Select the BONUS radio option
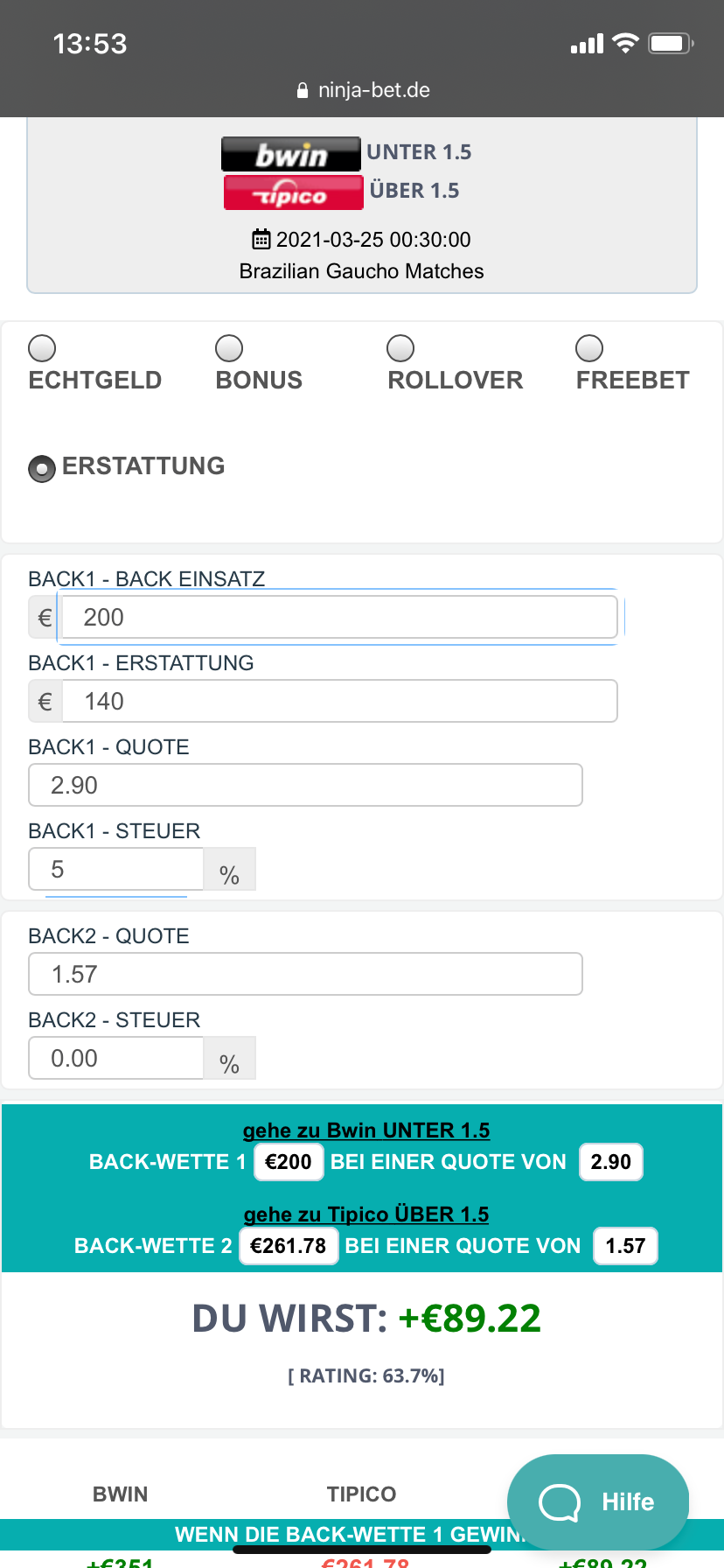 (229, 348)
